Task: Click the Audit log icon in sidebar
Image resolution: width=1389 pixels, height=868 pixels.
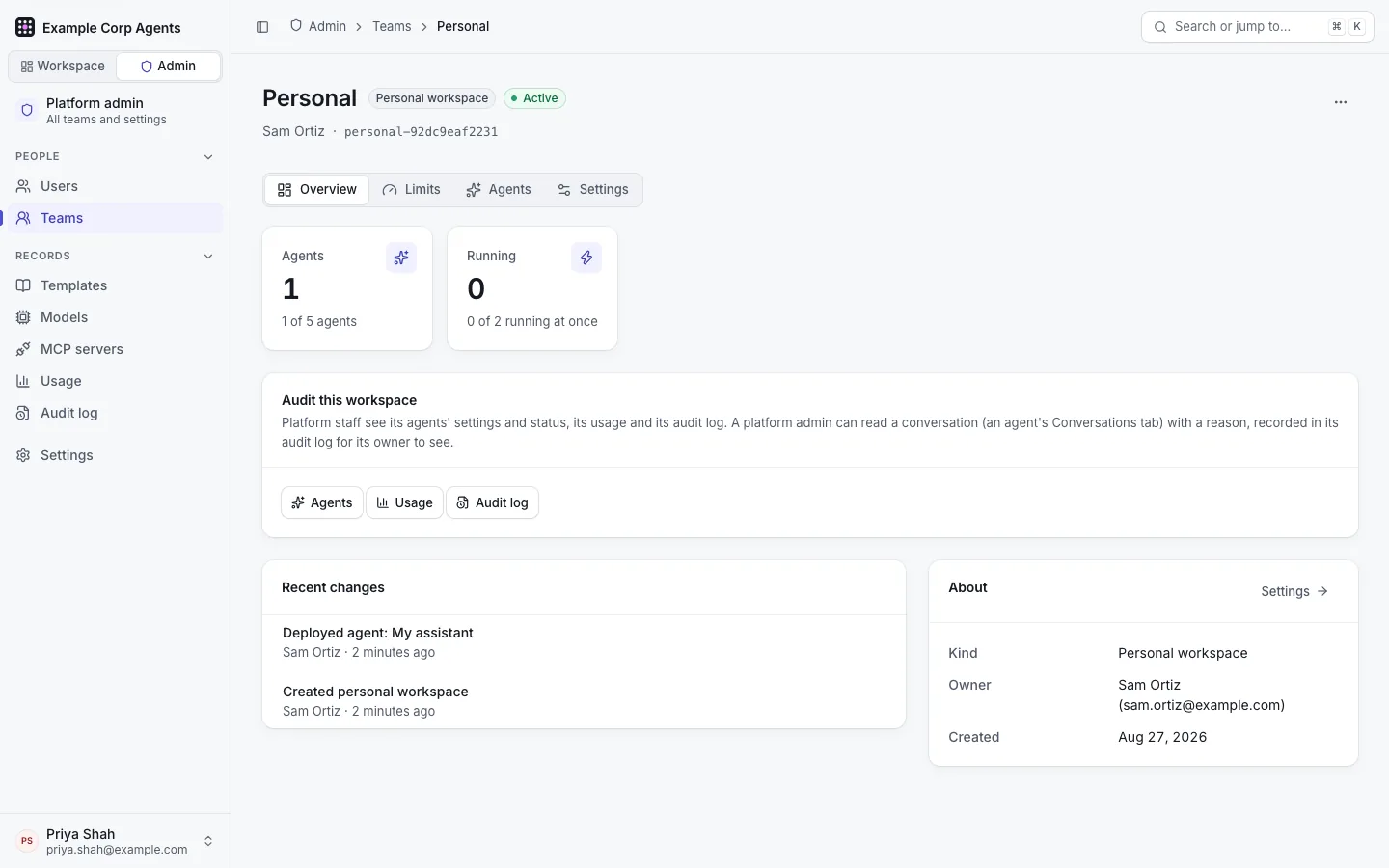Action: [x=23, y=413]
